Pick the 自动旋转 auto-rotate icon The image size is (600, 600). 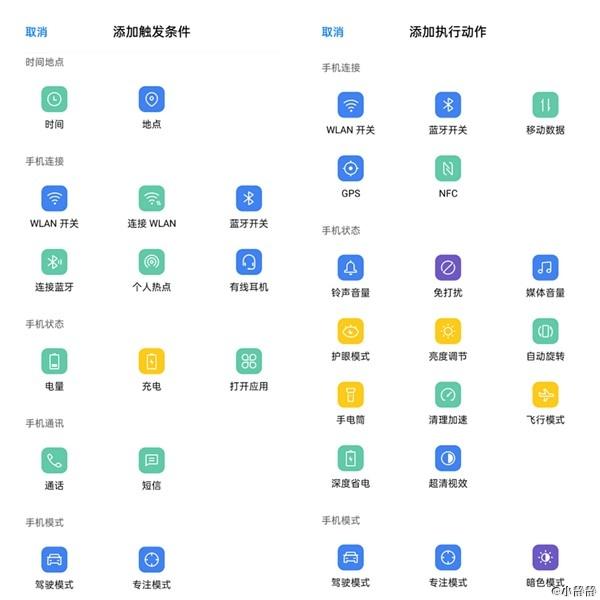[546, 331]
